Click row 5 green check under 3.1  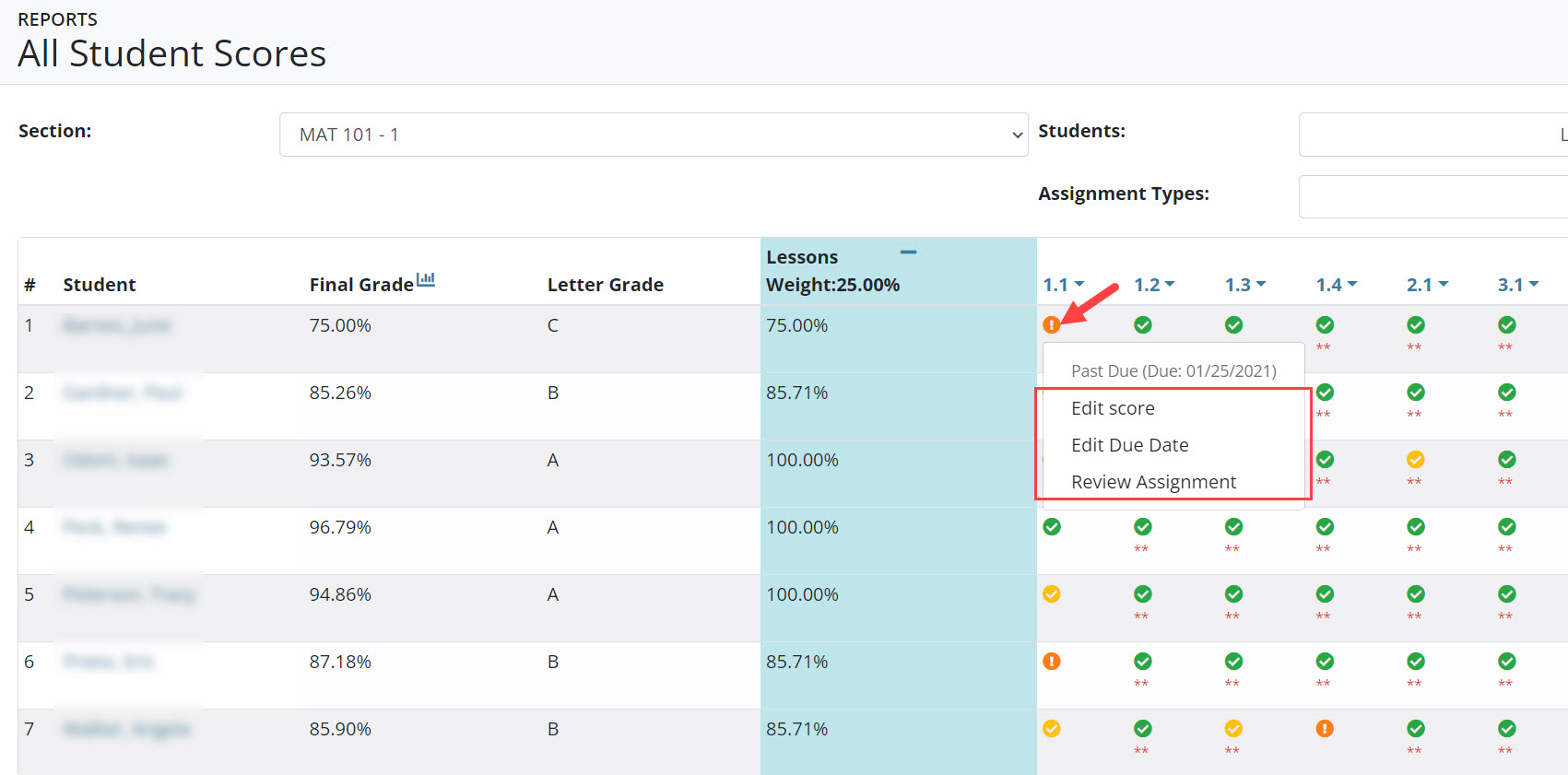[1507, 593]
